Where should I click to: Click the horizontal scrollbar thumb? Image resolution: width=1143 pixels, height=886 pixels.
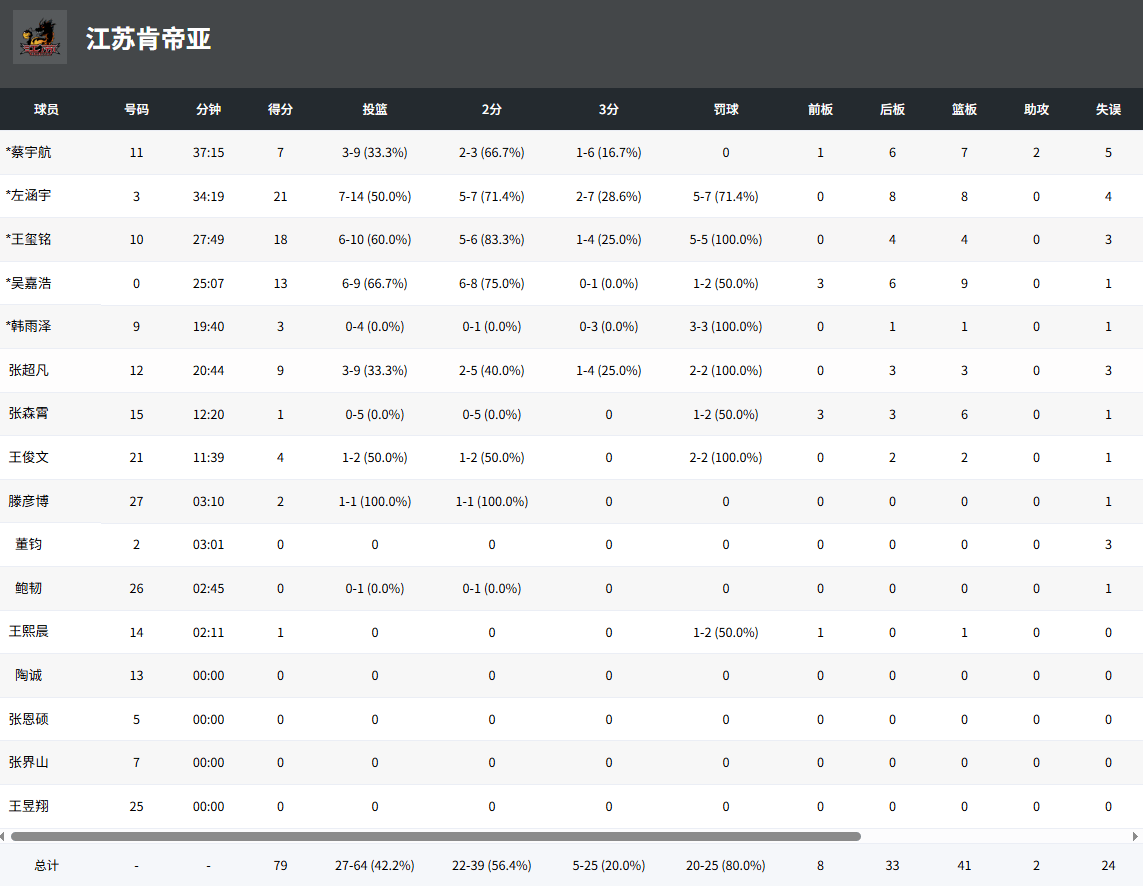[x=435, y=836]
